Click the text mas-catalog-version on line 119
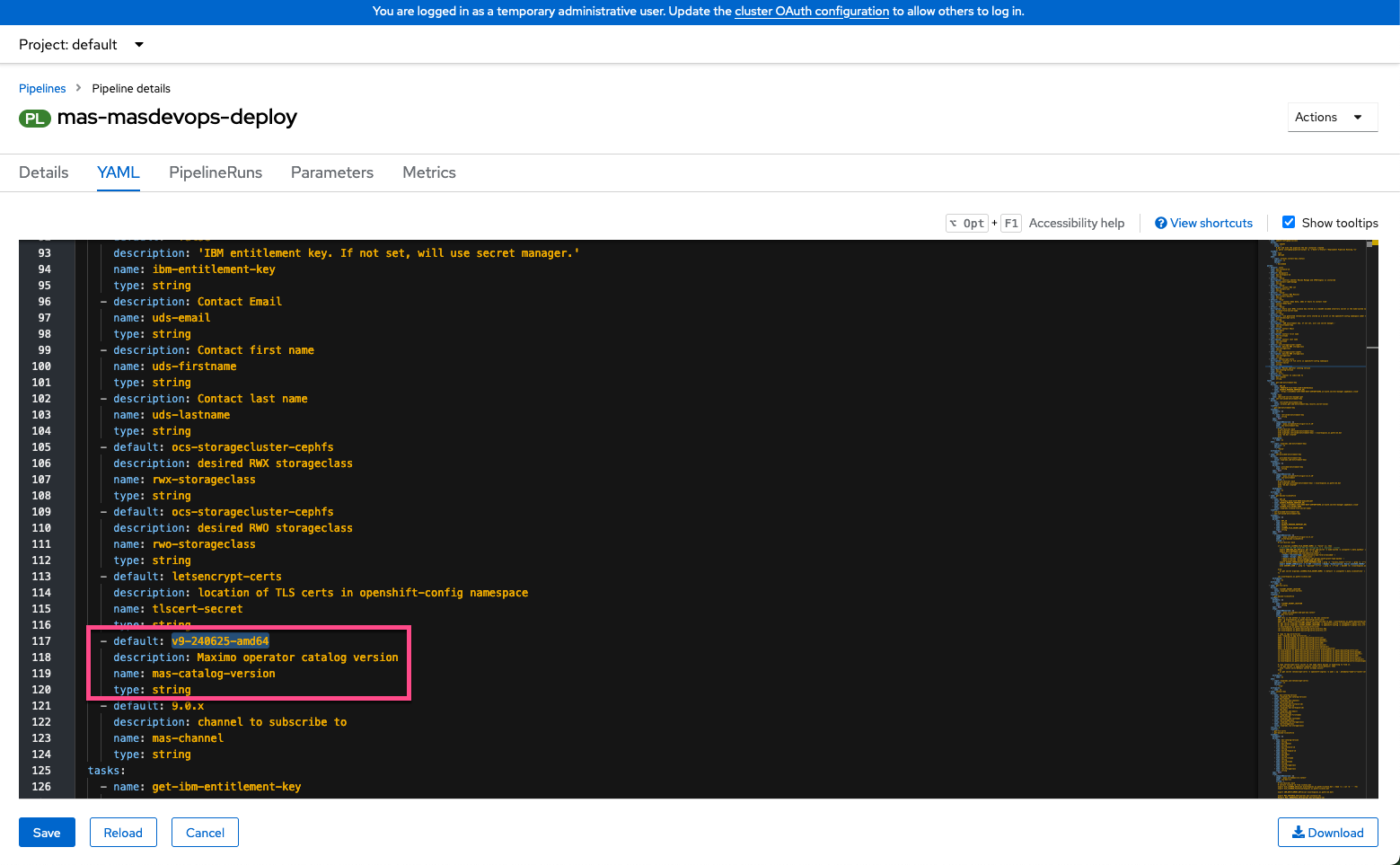The width and height of the screenshot is (1400, 865). point(214,674)
